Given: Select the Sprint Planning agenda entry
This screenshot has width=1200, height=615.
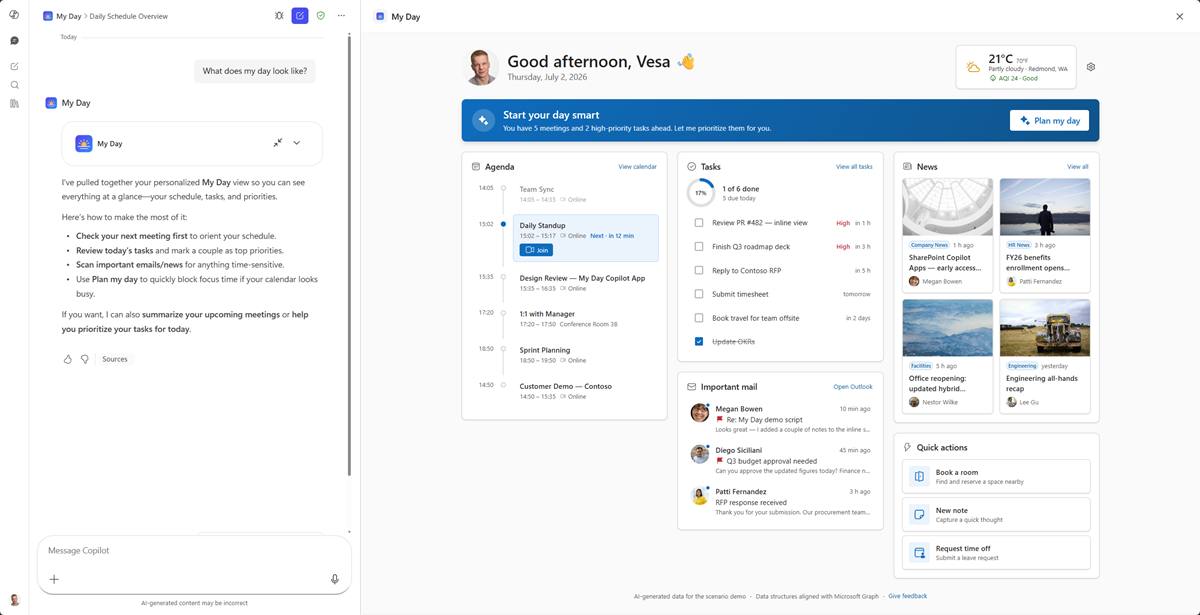Looking at the screenshot, I should 586,355.
